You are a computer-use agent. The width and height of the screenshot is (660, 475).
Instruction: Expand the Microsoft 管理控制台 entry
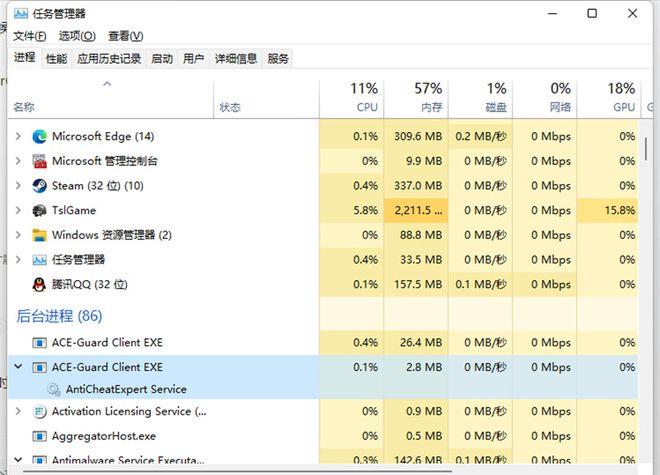tap(18, 161)
